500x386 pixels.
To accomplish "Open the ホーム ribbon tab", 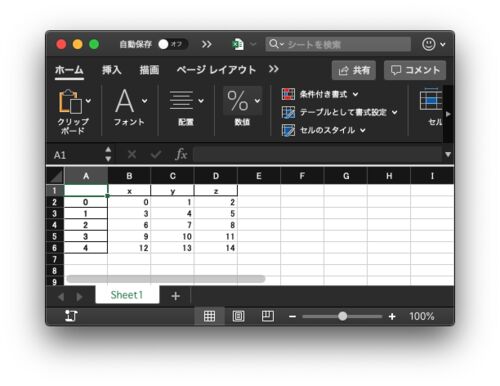I will click(69, 70).
